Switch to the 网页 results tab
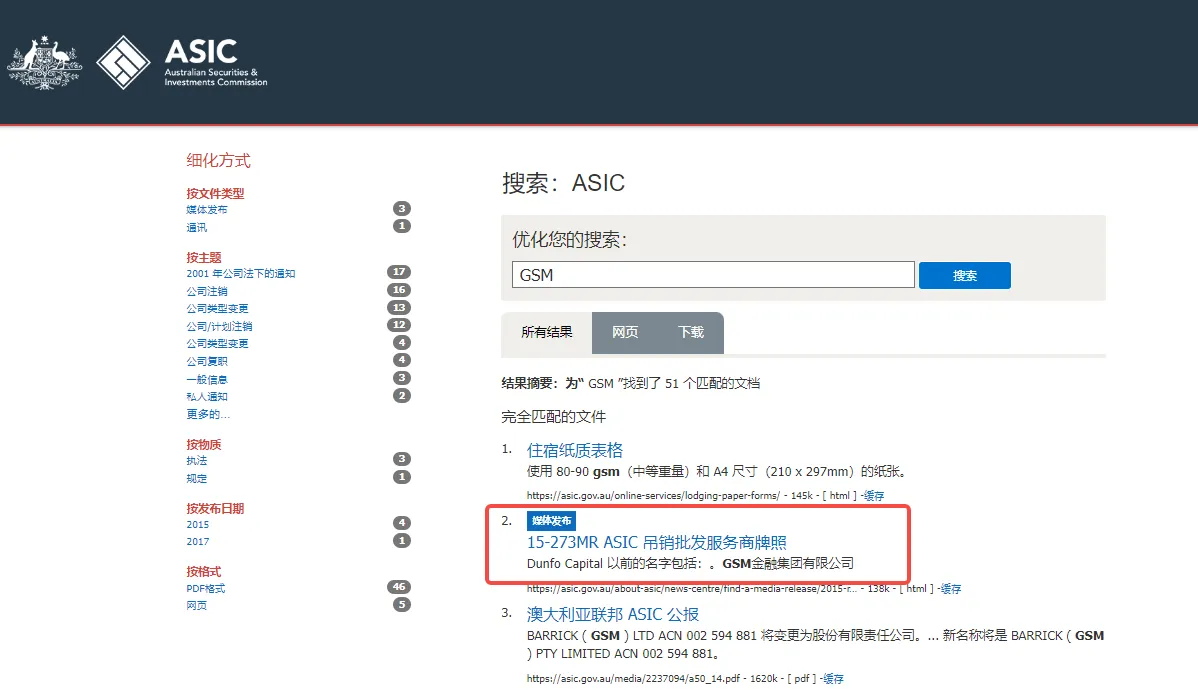 625,332
